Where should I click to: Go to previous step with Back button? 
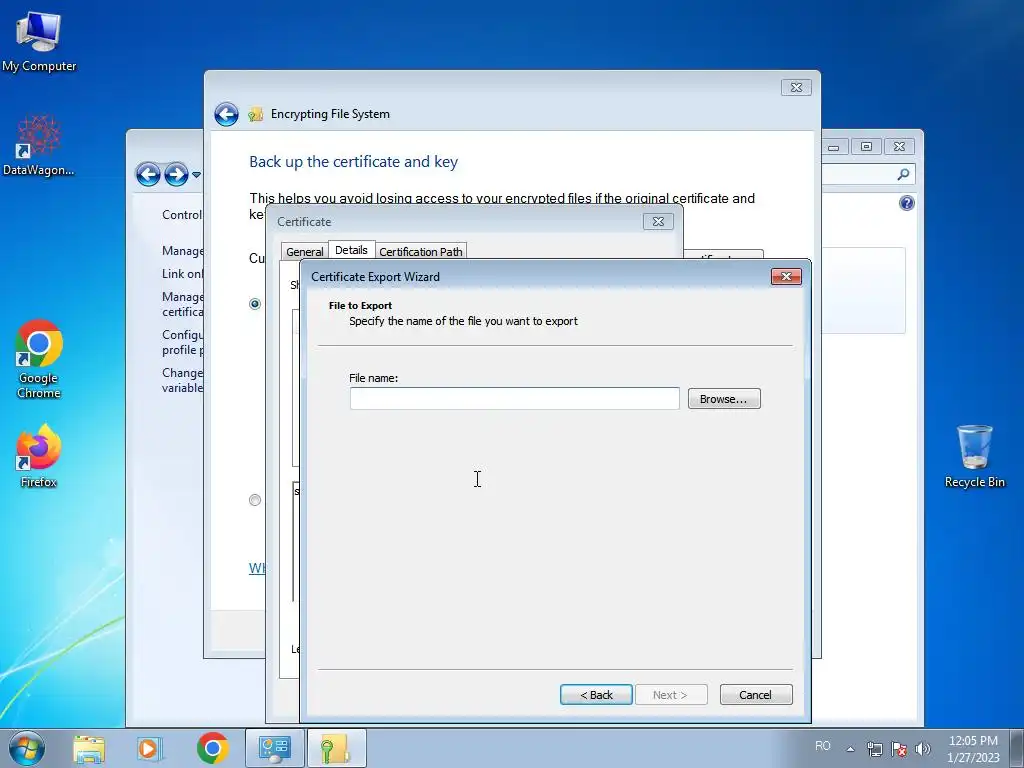pyautogui.click(x=596, y=695)
